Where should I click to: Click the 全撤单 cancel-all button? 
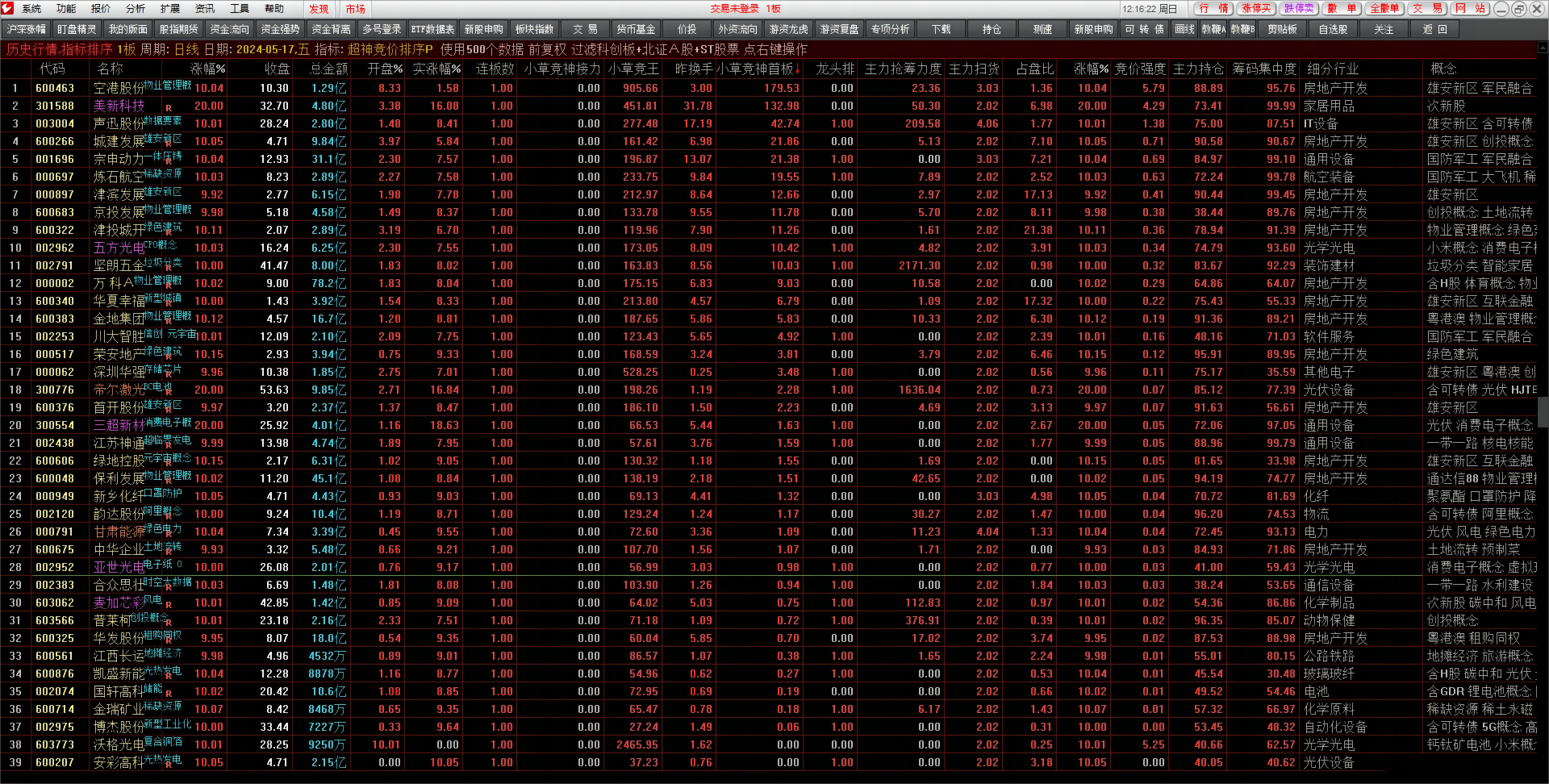[x=1384, y=9]
